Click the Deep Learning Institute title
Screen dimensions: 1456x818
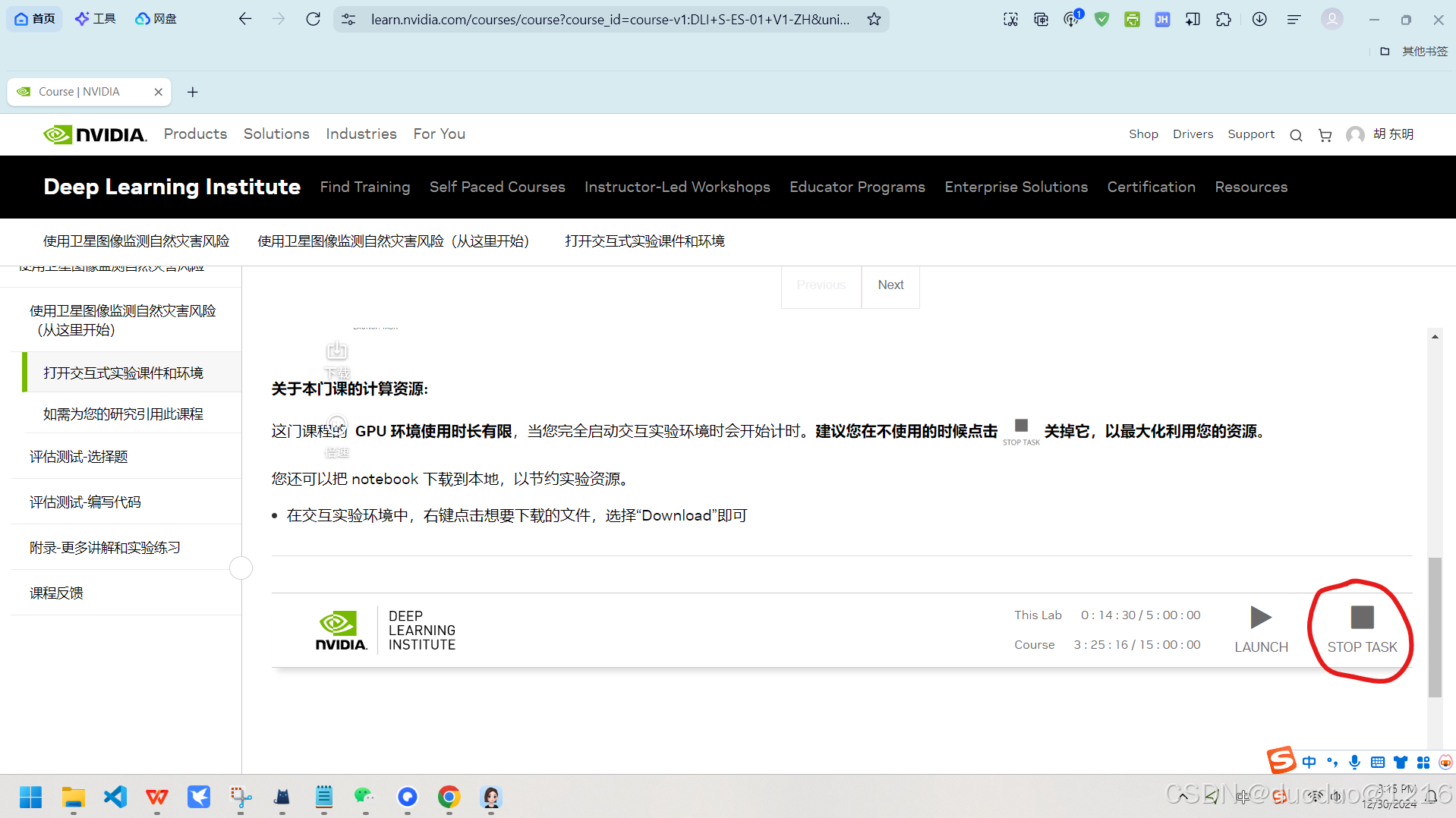(x=172, y=187)
